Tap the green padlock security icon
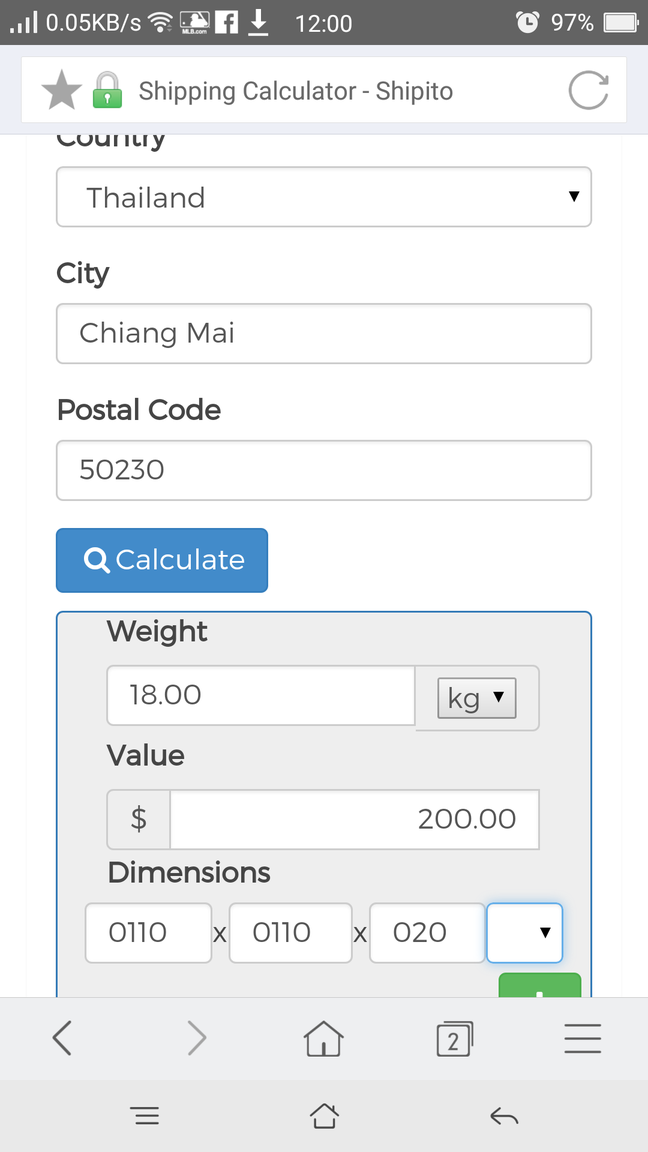Screen dimensions: 648x1152 pyautogui.click(x=107, y=90)
